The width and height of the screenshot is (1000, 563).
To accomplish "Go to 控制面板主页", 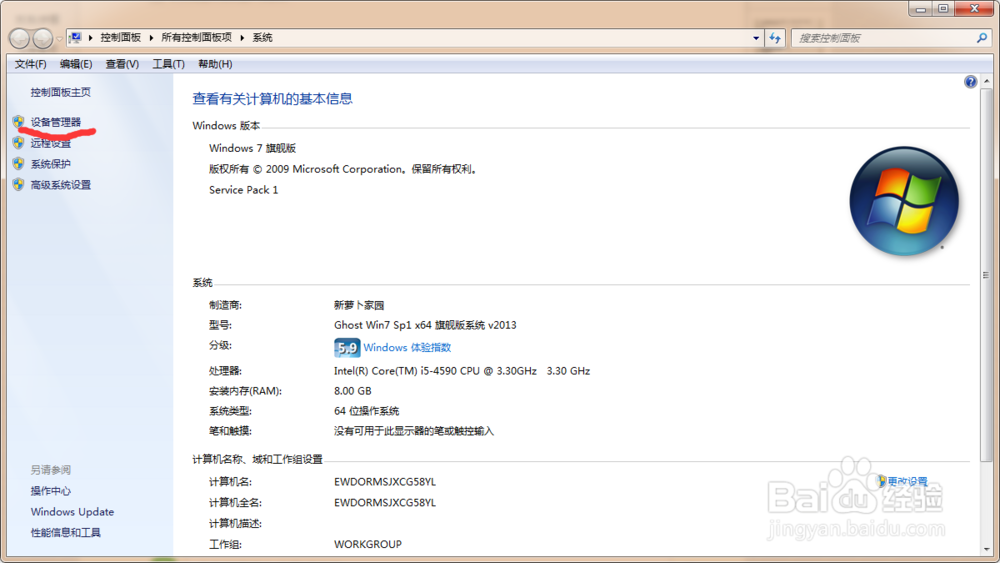I will coord(61,92).
